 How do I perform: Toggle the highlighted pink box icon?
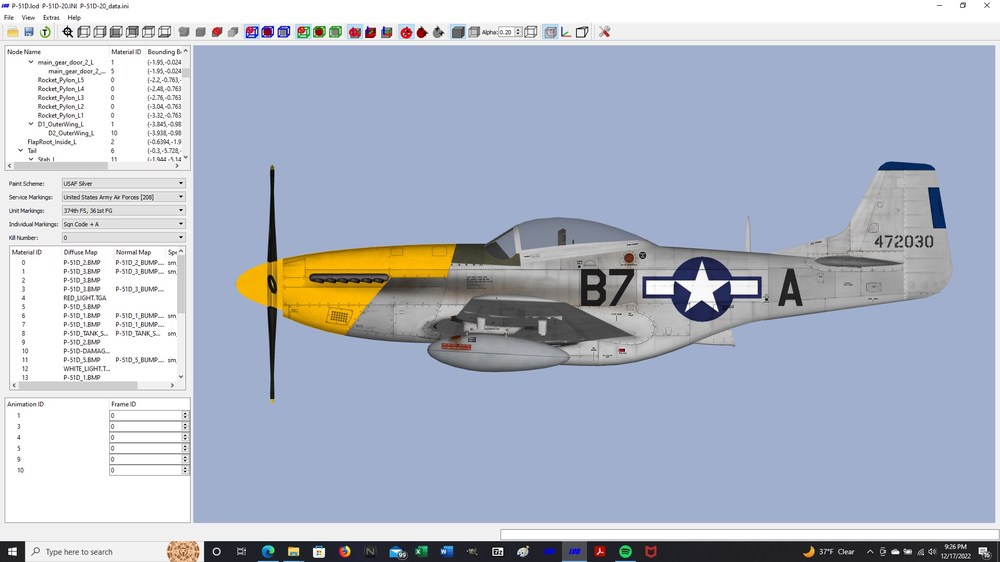coord(550,32)
